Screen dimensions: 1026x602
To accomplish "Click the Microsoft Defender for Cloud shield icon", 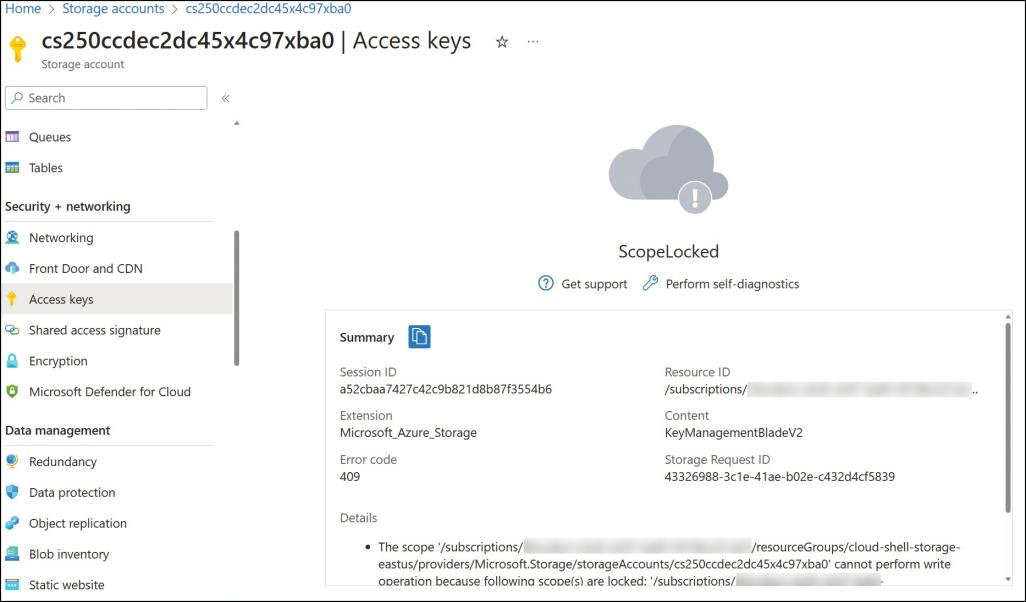I will click(12, 391).
